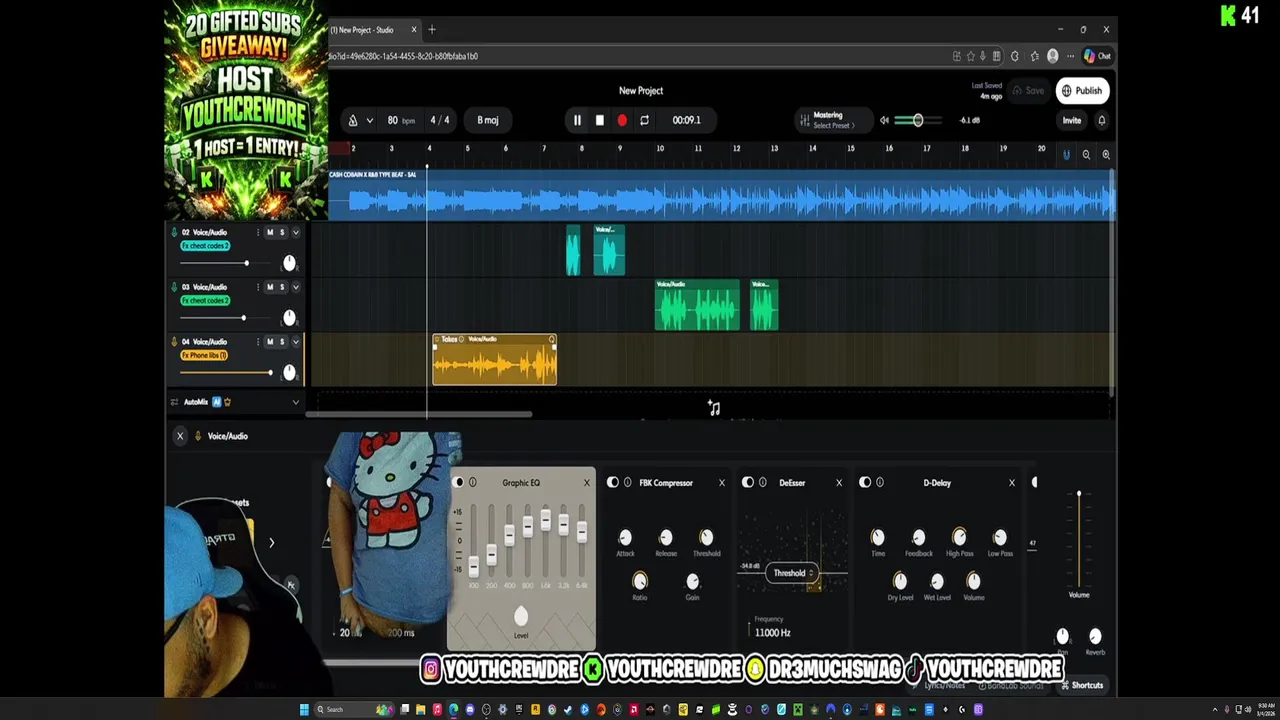The width and height of the screenshot is (1280, 720).
Task: Expand the AutoMix row chevron
Action: 295,402
